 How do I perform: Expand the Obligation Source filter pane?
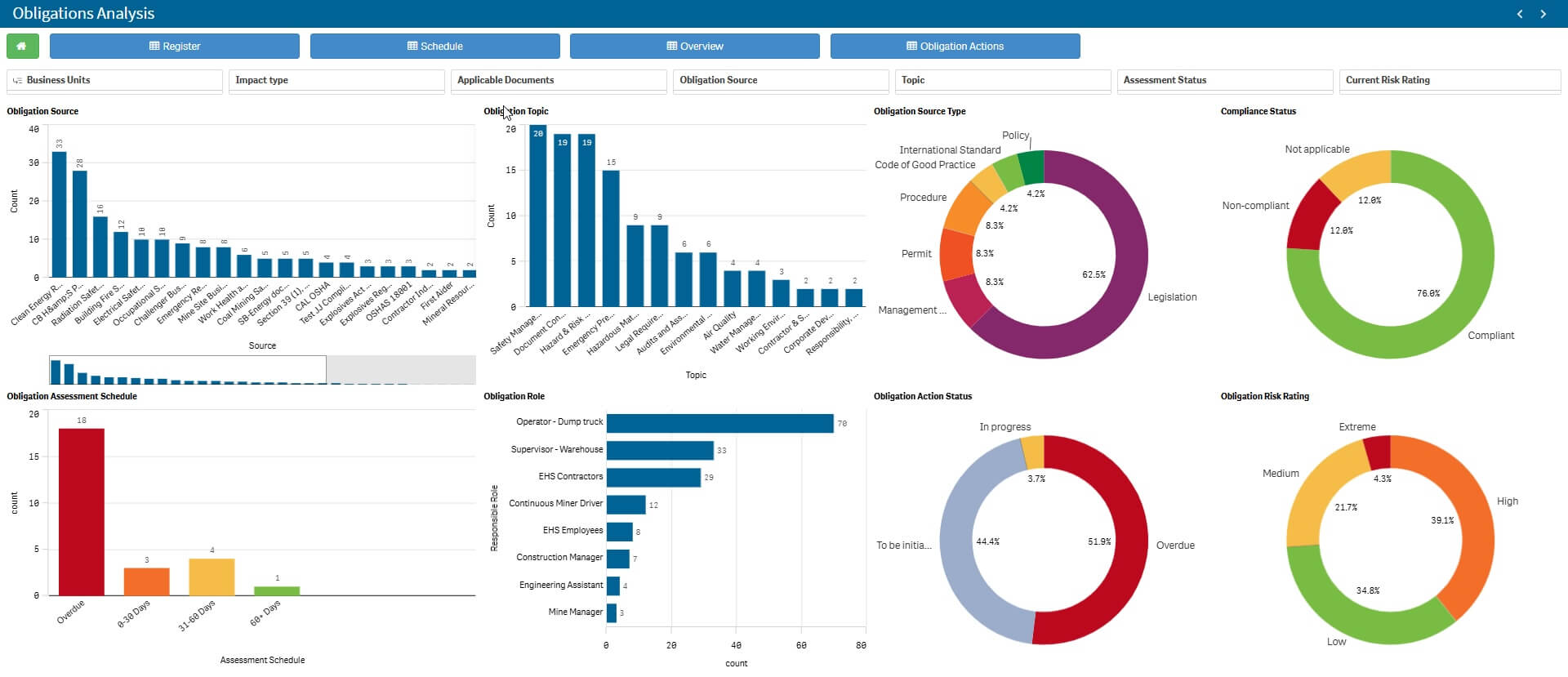781,80
